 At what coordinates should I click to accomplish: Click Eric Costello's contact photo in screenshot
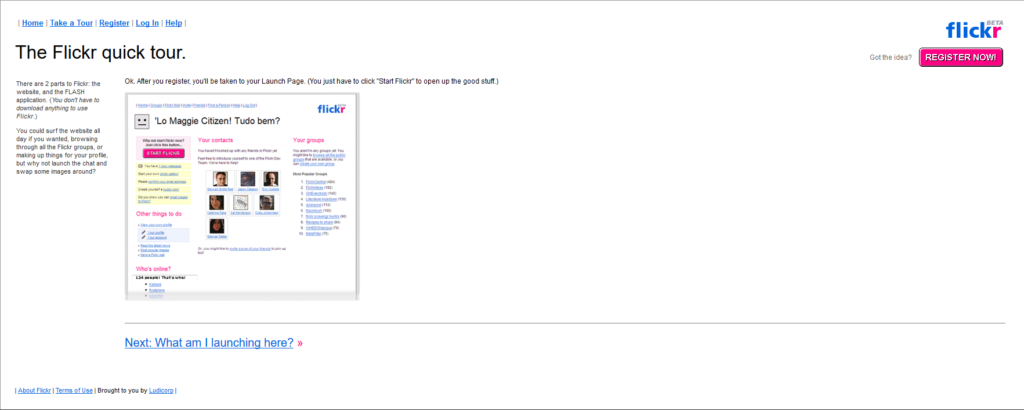pos(271,179)
